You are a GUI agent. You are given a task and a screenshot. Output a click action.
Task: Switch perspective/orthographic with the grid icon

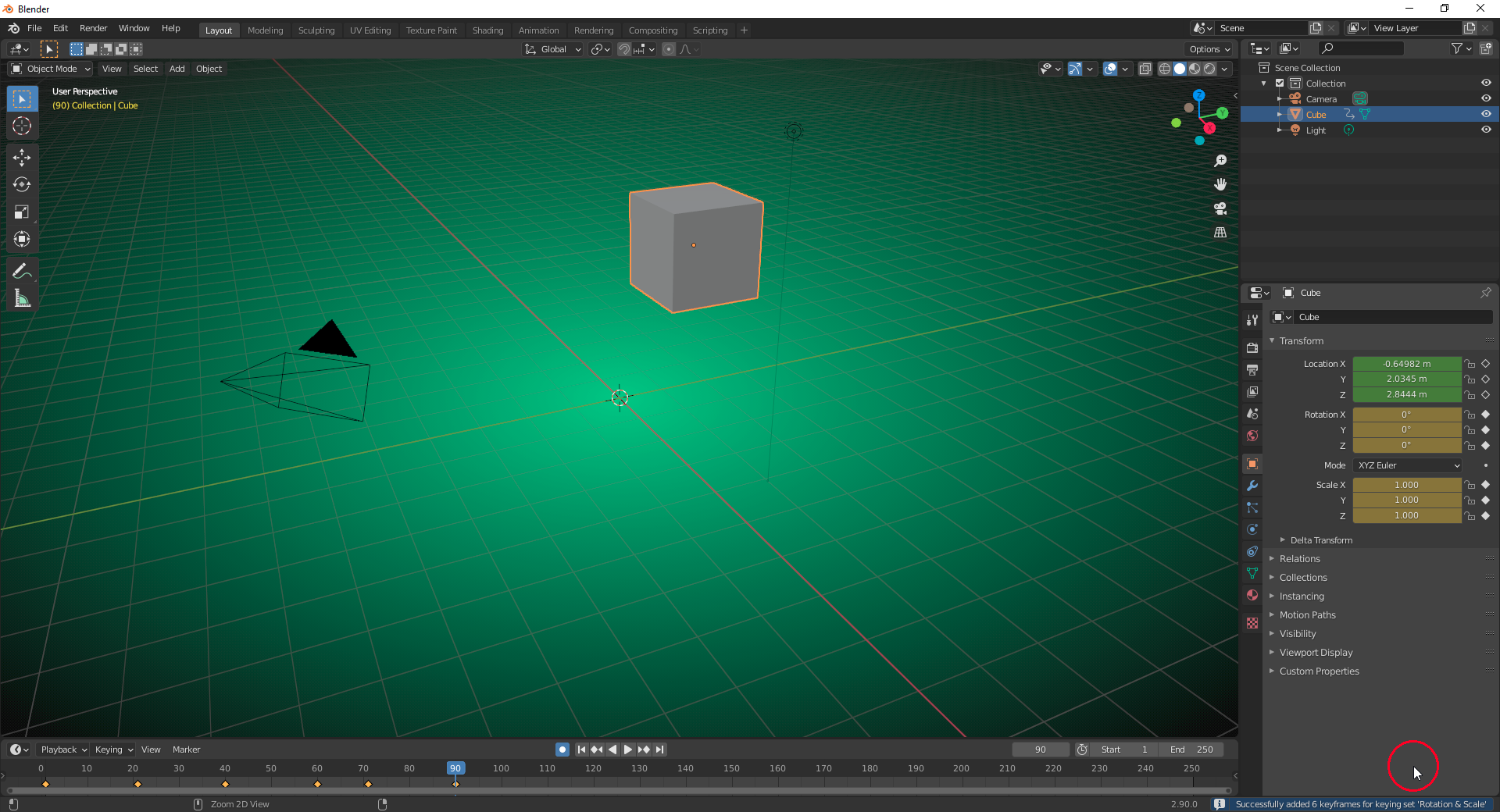pos(1220,233)
